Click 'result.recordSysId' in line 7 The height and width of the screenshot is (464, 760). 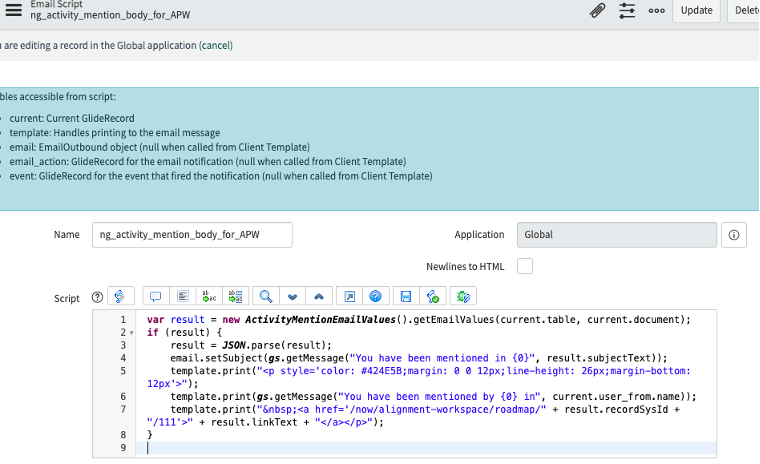616,409
